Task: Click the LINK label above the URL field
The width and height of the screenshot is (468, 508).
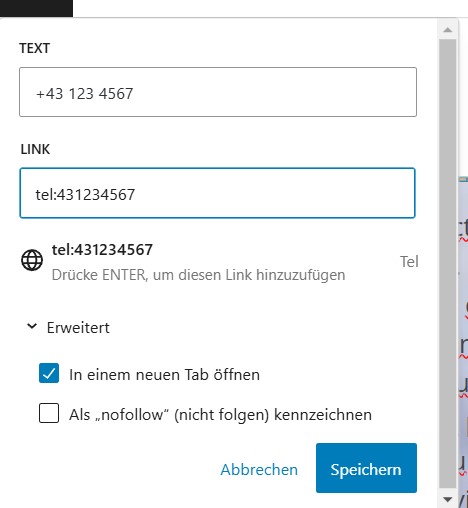Action: 35,149
